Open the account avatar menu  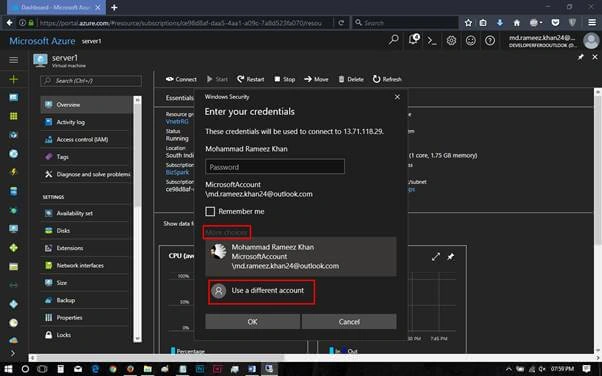click(x=591, y=41)
